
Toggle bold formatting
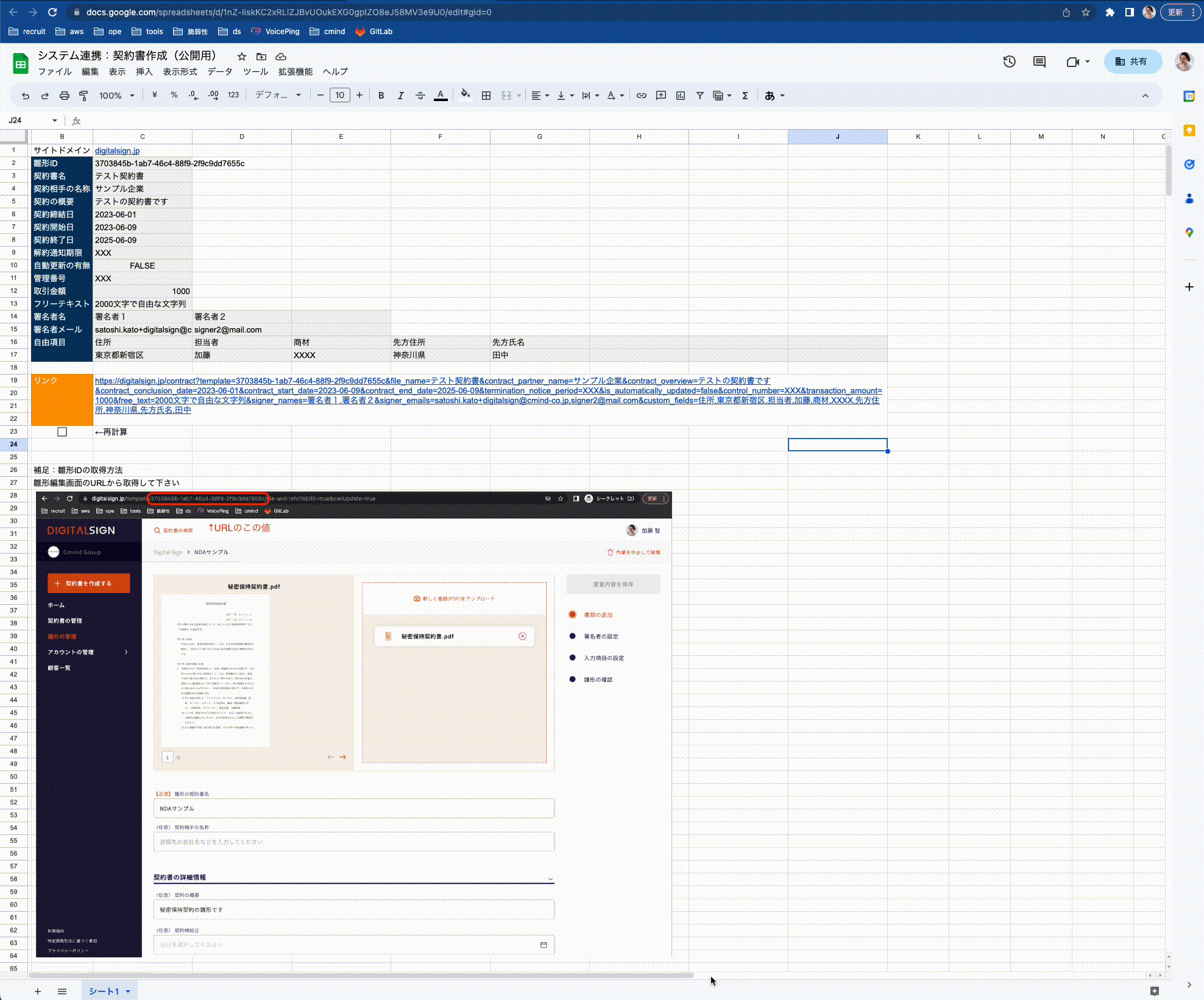click(x=381, y=96)
